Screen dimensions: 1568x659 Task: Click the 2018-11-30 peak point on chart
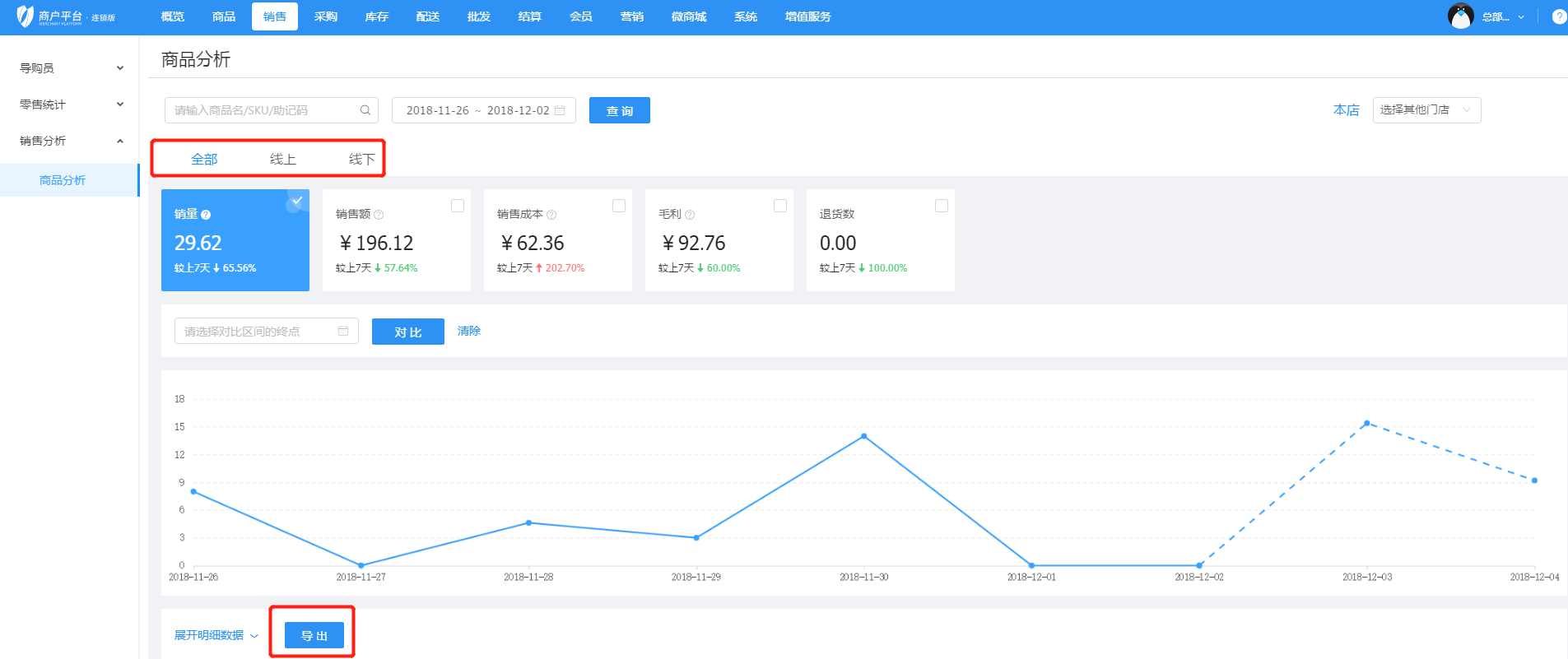pos(863,436)
